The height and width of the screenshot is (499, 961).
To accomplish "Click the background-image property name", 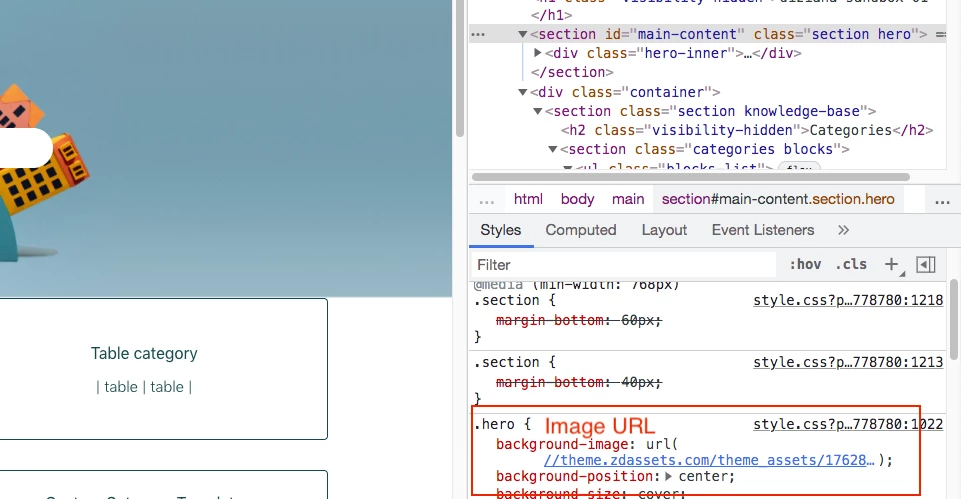I will 563,444.
